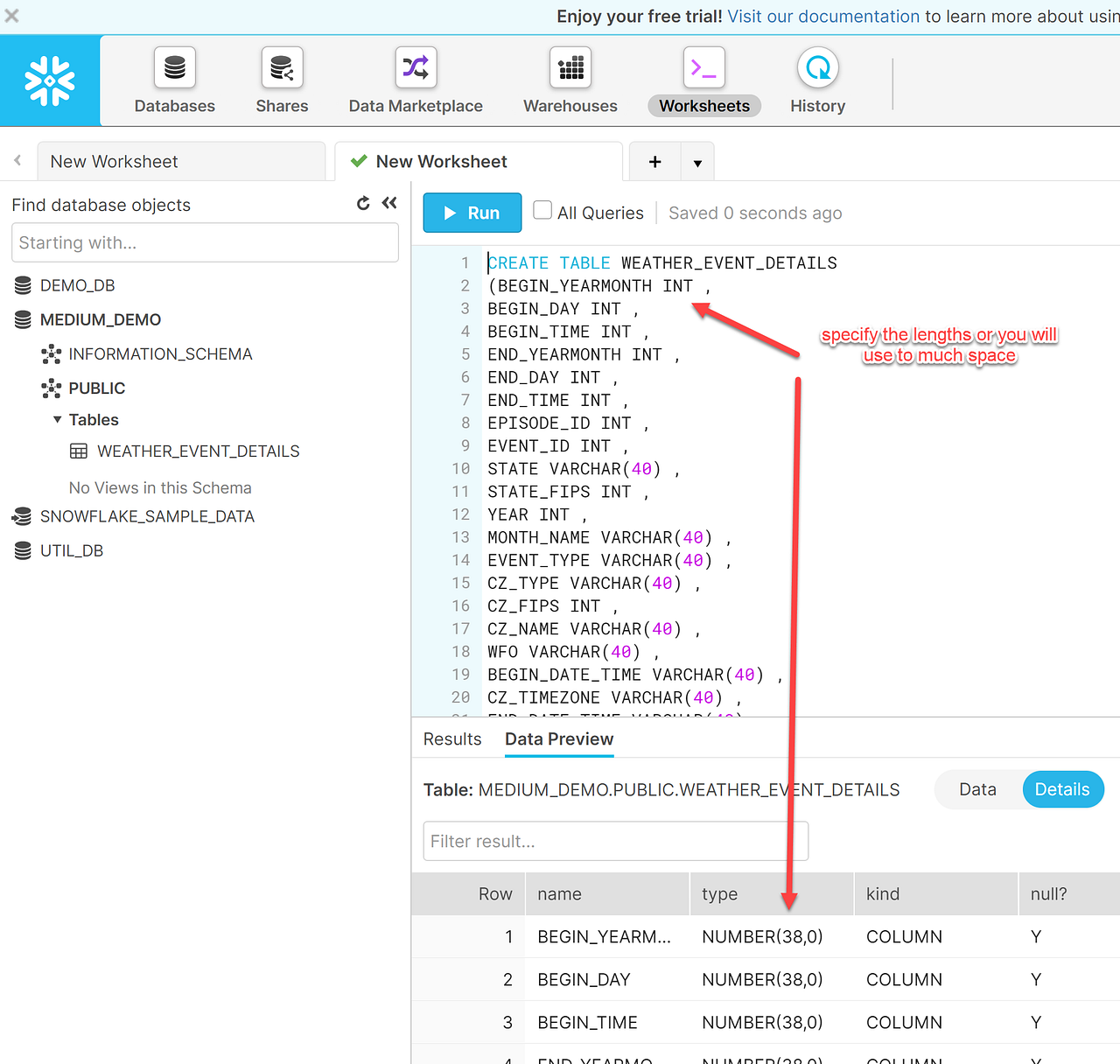Open the Shares icon
Image resolution: width=1120 pixels, height=1064 pixels.
282,68
